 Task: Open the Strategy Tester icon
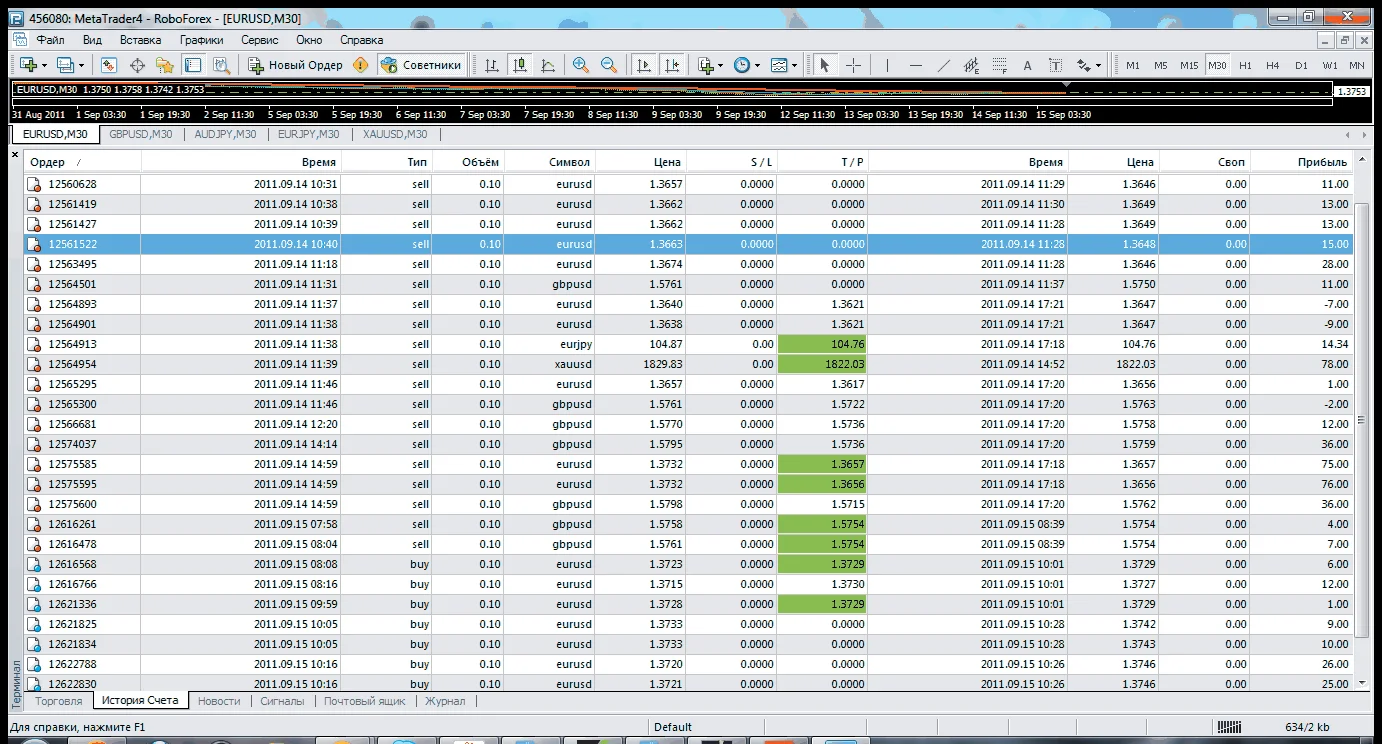221,65
